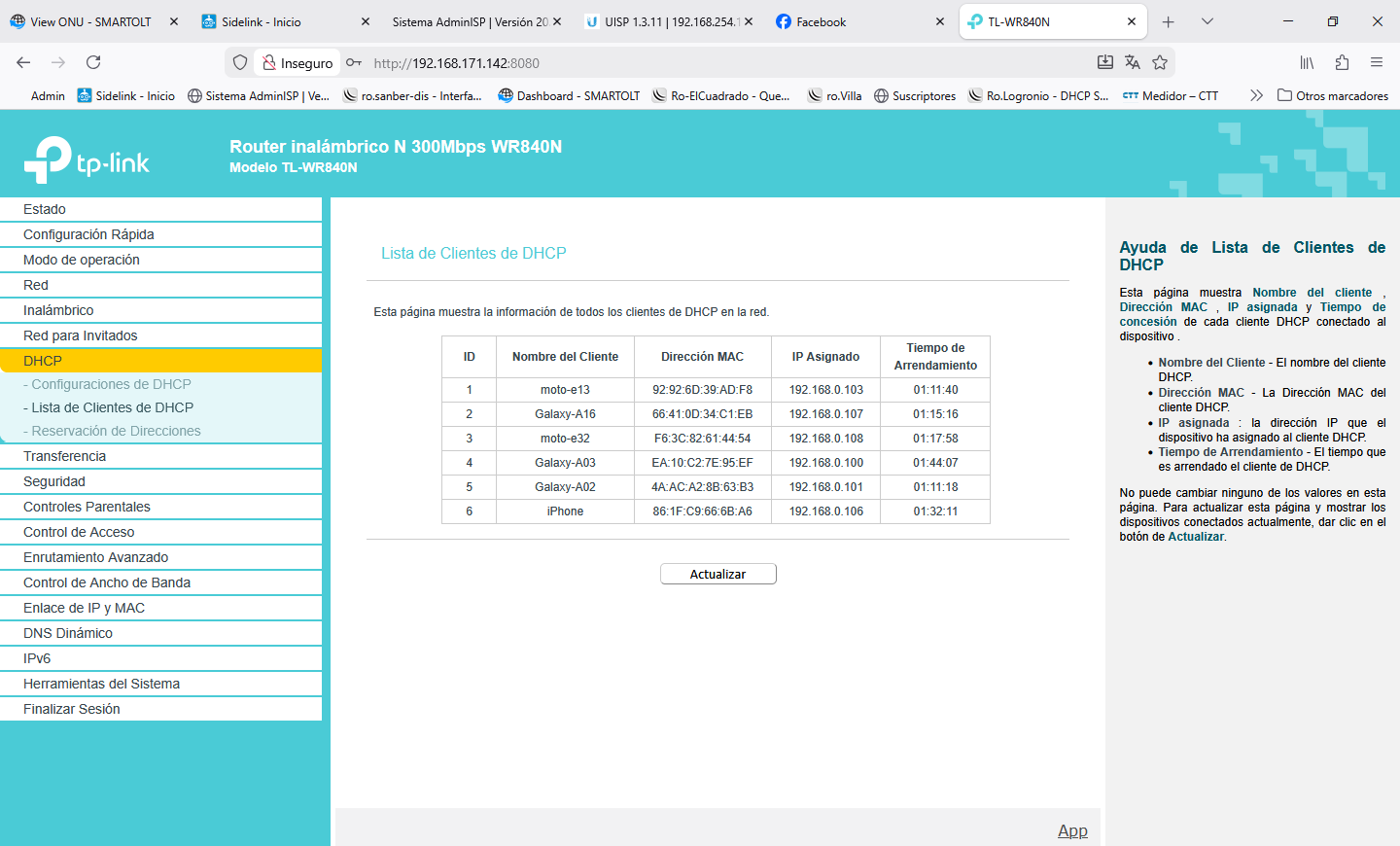Select Configuraciones de DHCP submenu item
1400x846 pixels.
pos(111,384)
